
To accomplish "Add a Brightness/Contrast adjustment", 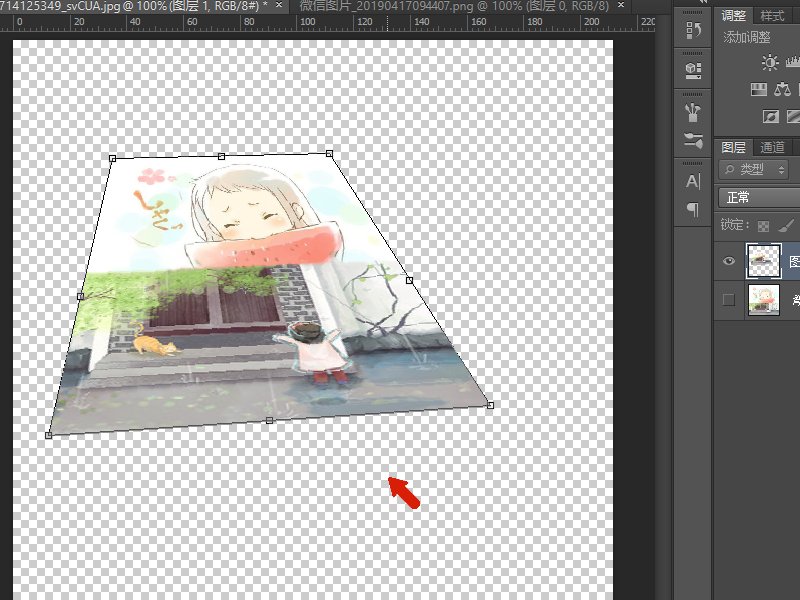I will (769, 63).
